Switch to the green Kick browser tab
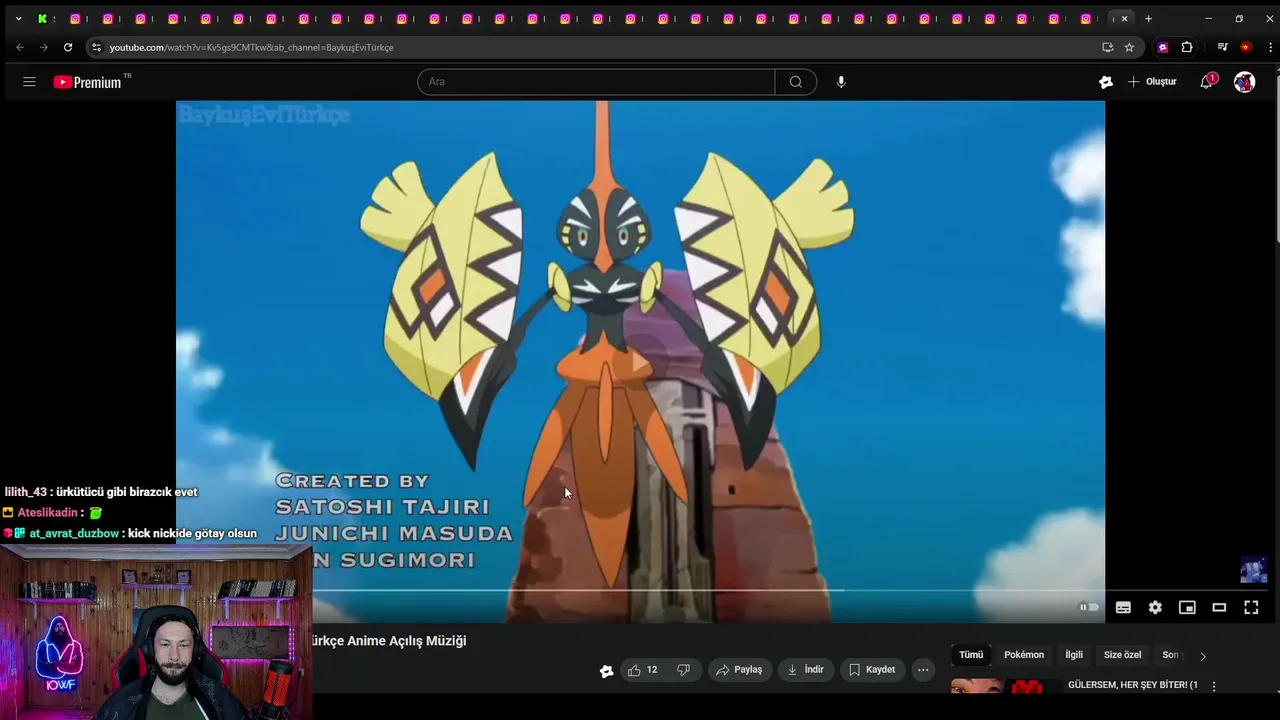This screenshot has height=720, width=1280. tap(42, 19)
